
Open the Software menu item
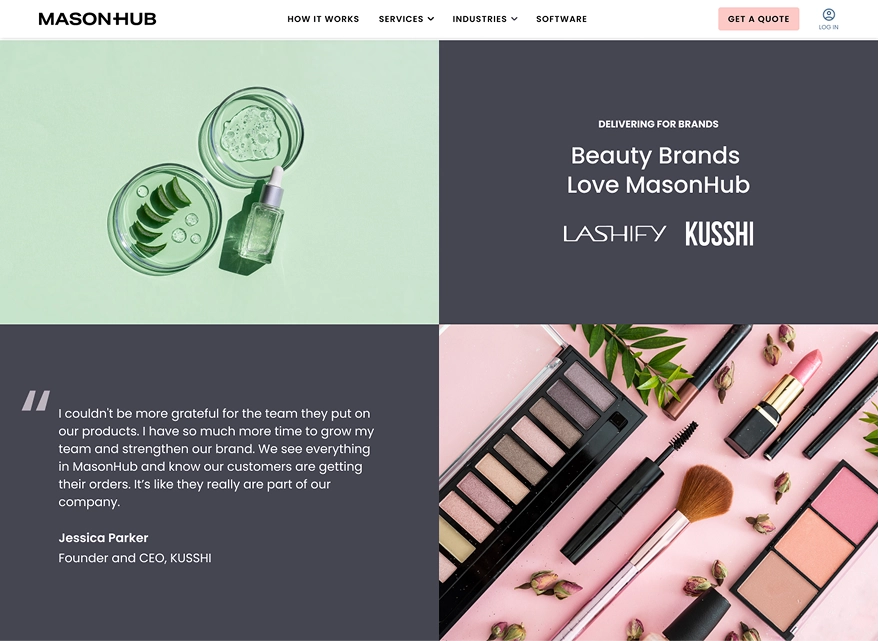(561, 19)
